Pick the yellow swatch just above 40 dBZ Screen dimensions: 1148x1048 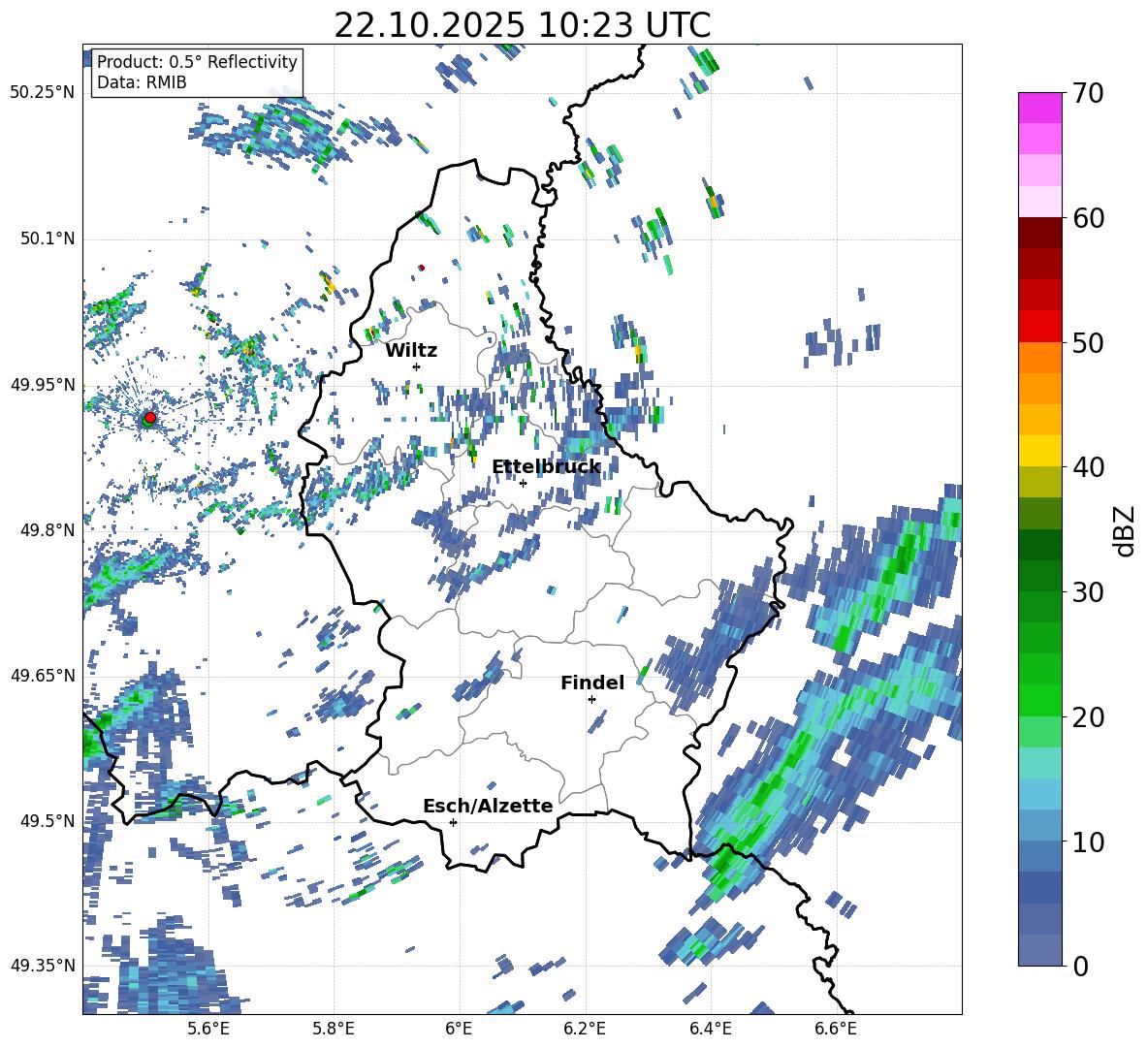1040,451
